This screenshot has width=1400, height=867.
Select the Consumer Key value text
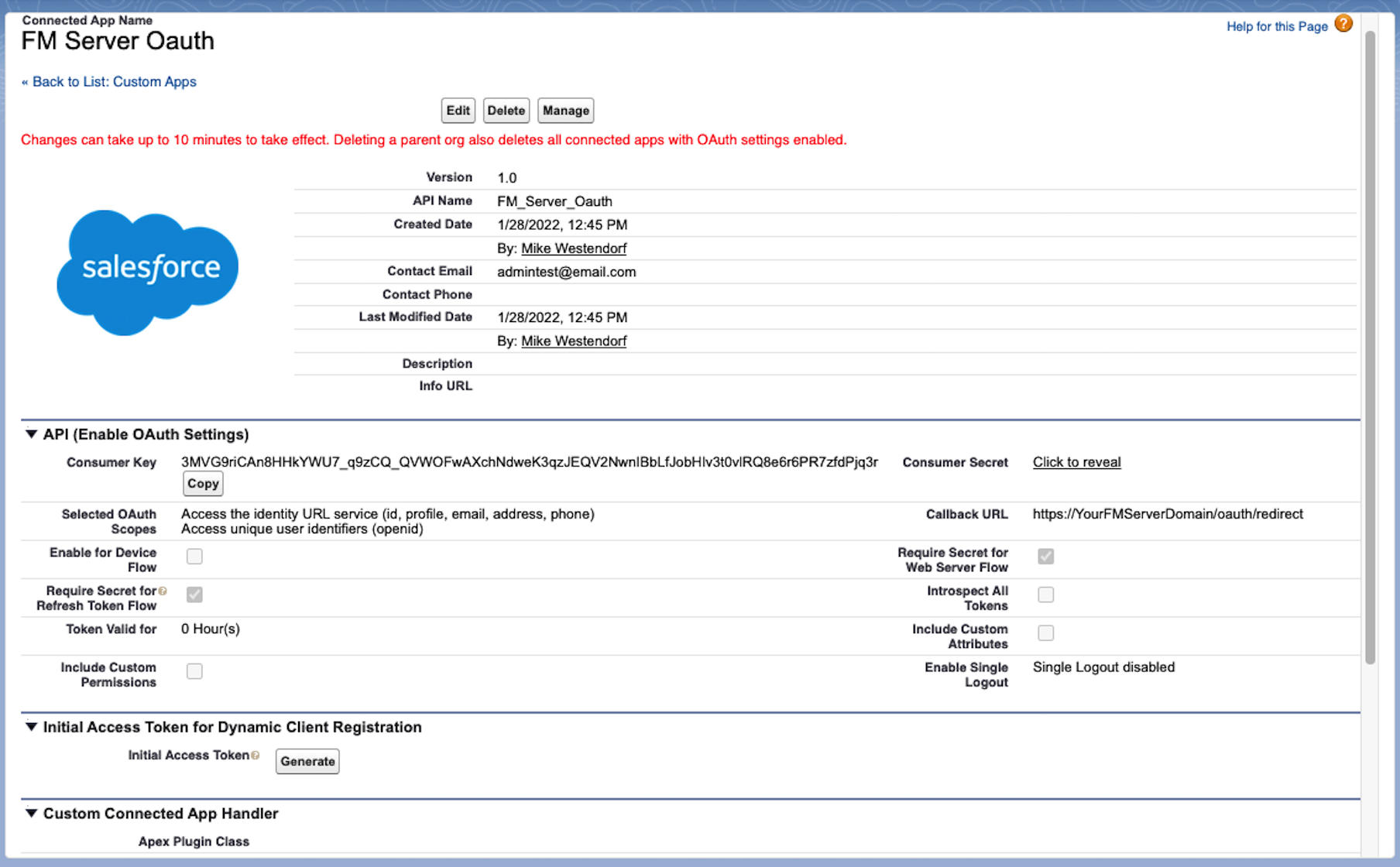point(530,462)
